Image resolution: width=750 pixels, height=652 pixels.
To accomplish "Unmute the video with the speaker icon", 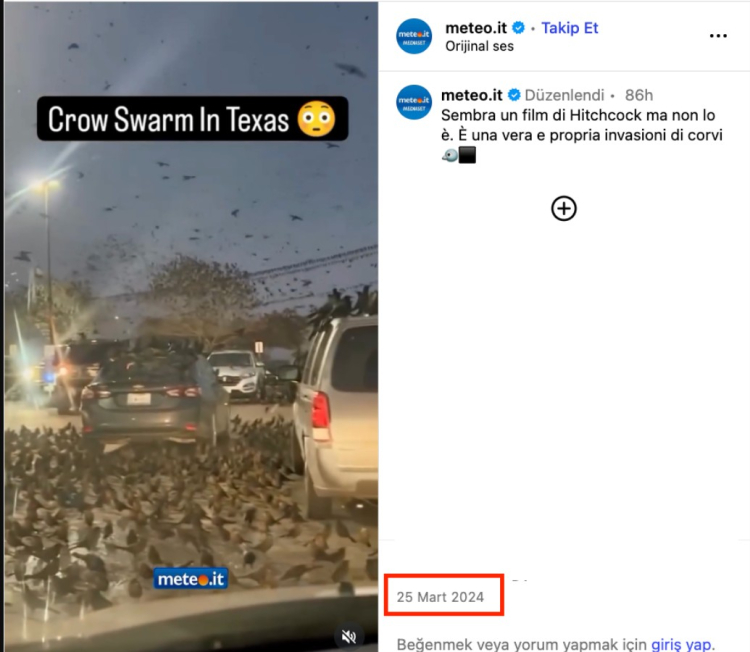I will pyautogui.click(x=349, y=636).
